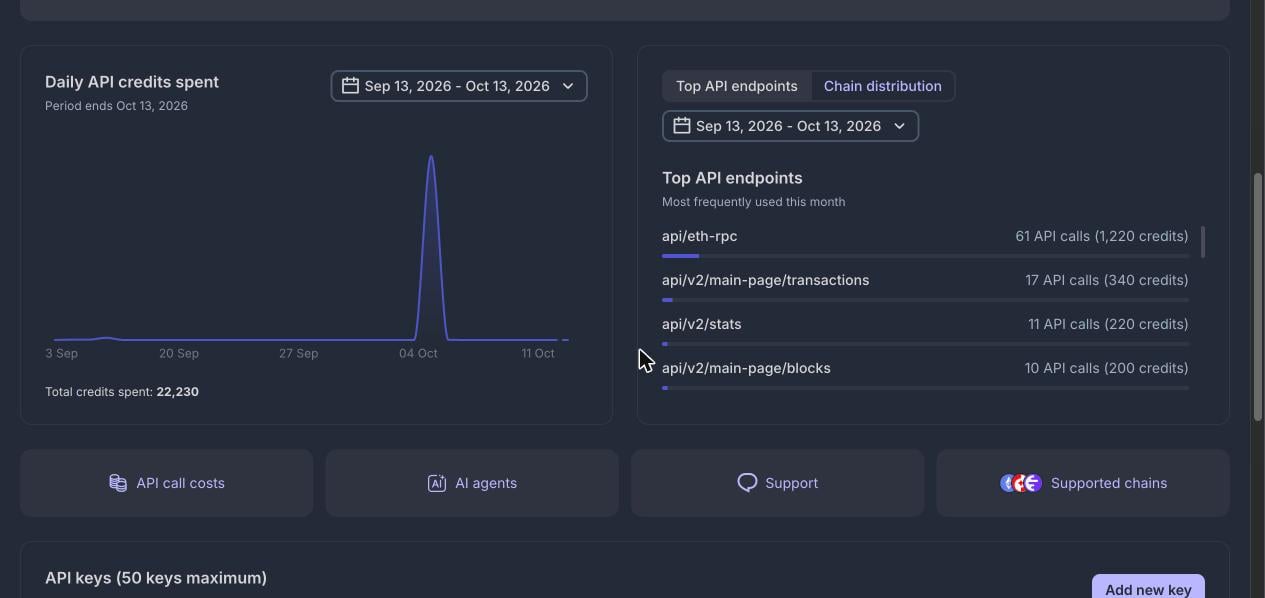Open the API call costs card

166,483
